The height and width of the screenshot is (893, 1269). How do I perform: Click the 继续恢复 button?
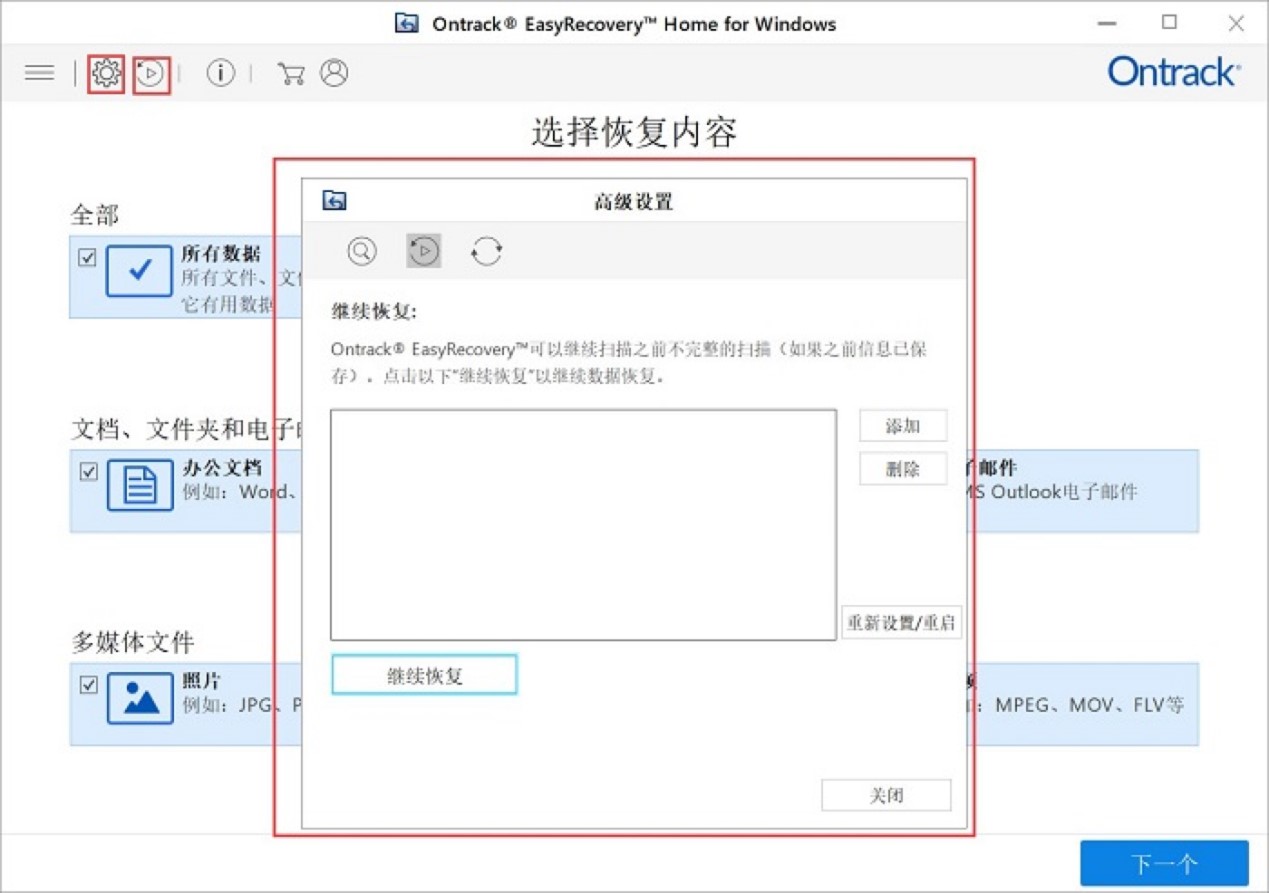point(424,675)
